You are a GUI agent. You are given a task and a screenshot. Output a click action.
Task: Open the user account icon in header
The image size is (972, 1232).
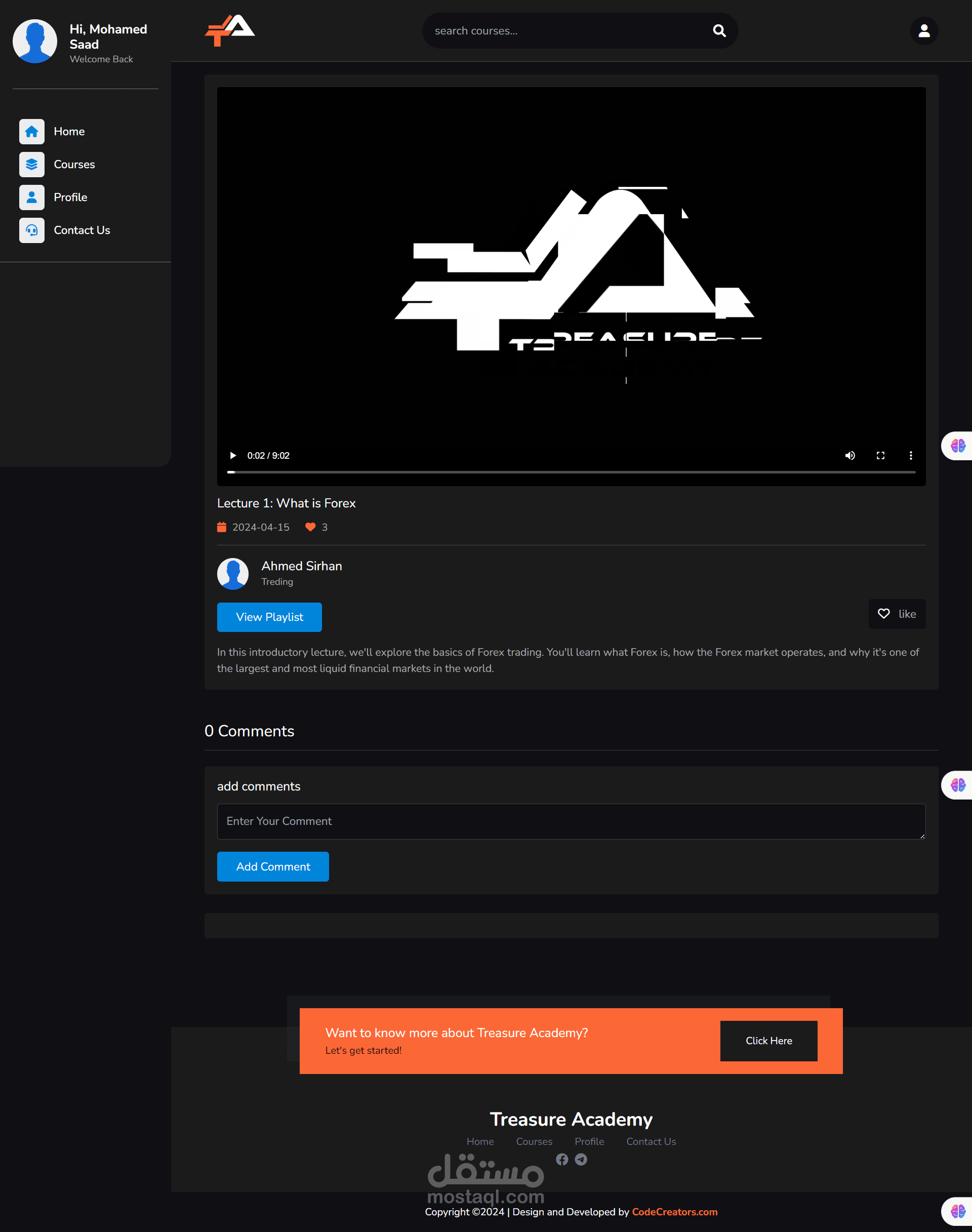923,31
